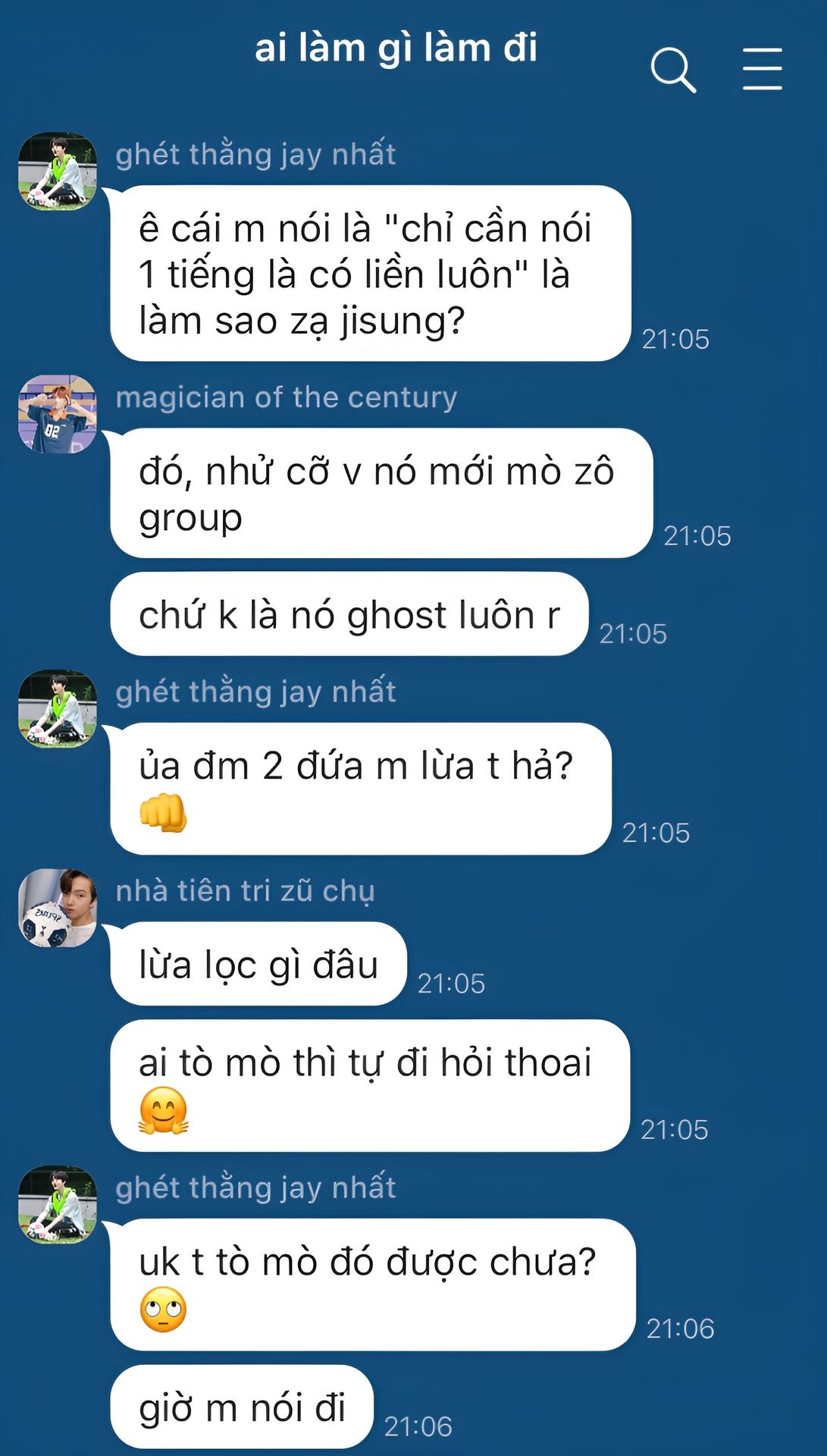Open avatar of "nhà tiên tri zũ chụ"
The image size is (827, 1456).
coord(58,908)
